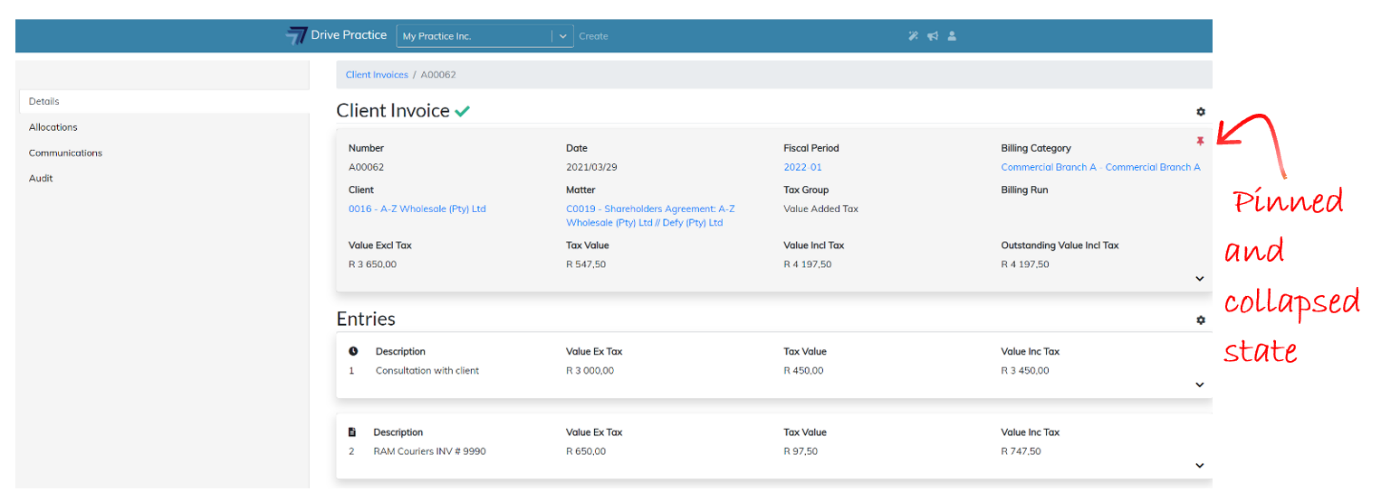Open the user profile icon
The width and height of the screenshot is (1381, 500).
952,36
